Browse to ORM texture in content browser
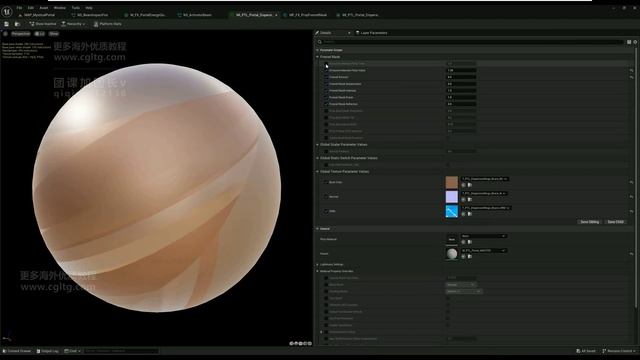This screenshot has width=640, height=360. (x=470, y=214)
